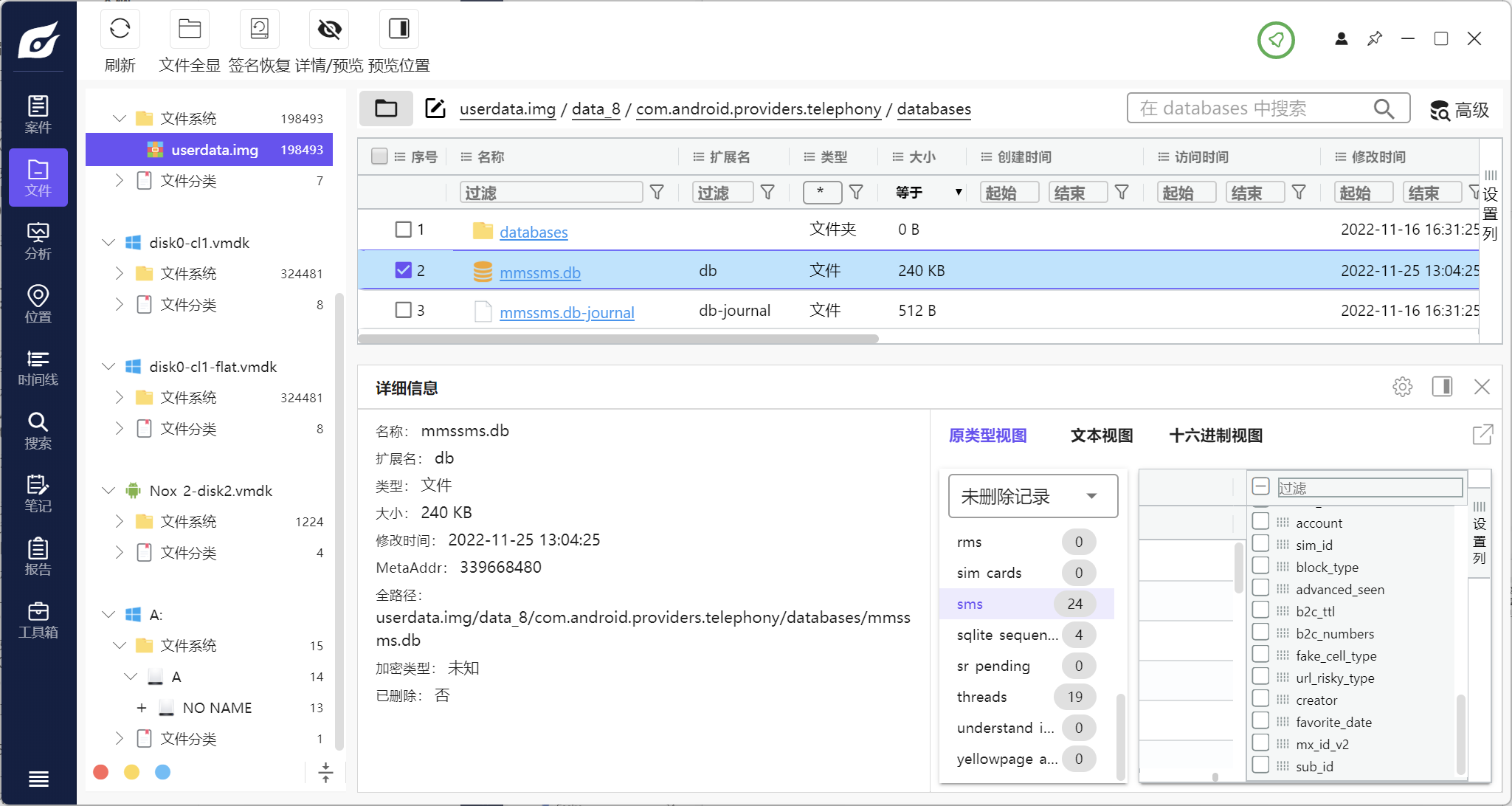Switch to 文本视图 tab
The width and height of the screenshot is (1512, 806).
pos(1102,435)
